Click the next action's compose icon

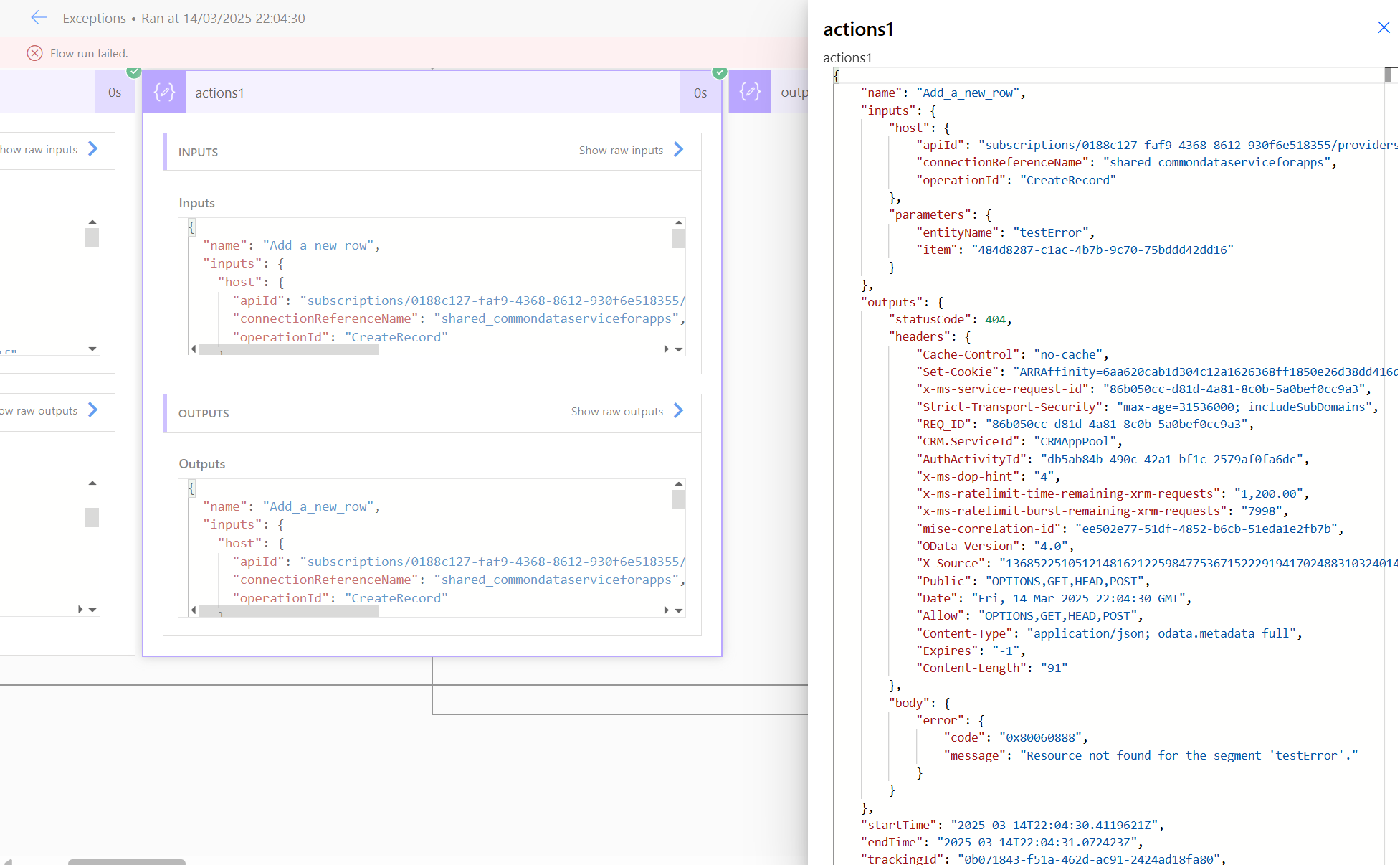pyautogui.click(x=750, y=93)
